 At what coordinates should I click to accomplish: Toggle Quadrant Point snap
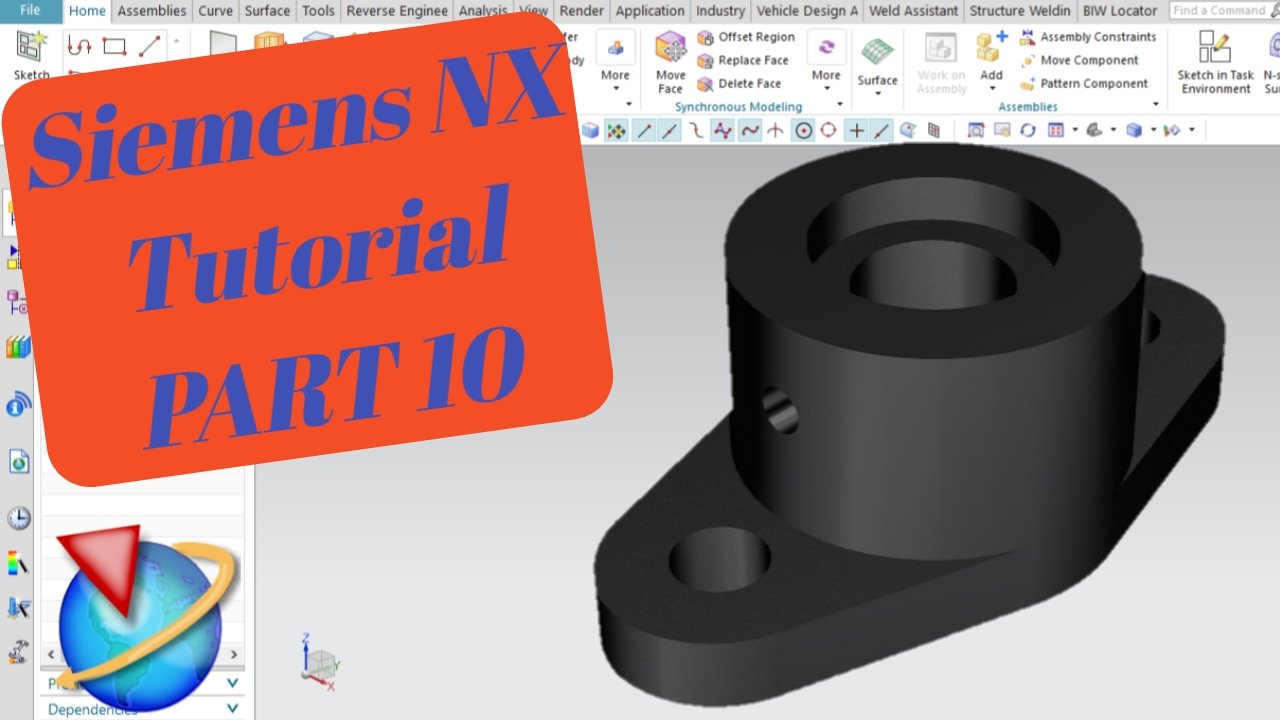828,130
